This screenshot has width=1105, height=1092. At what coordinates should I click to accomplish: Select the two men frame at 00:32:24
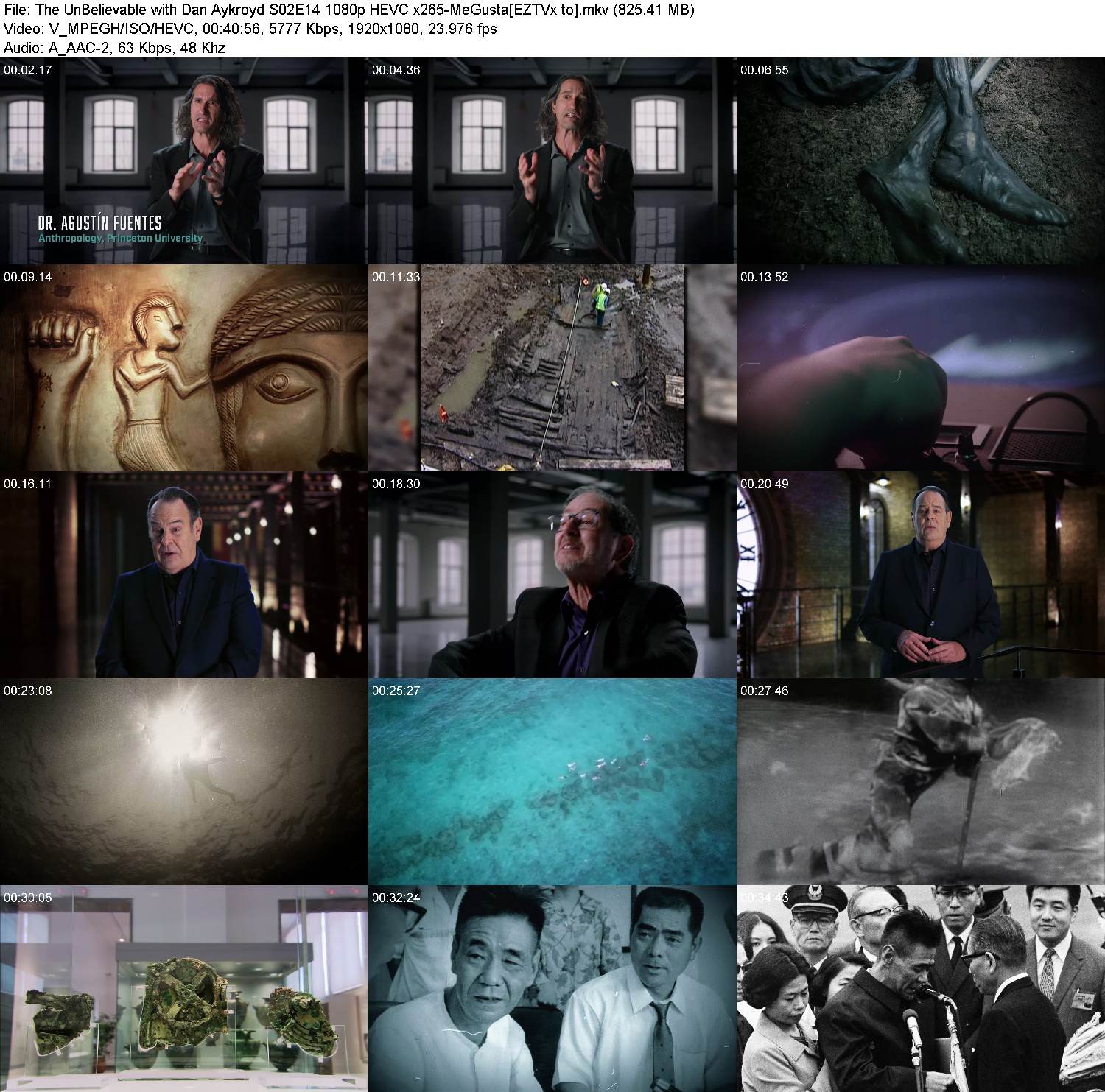pyautogui.click(x=552, y=989)
